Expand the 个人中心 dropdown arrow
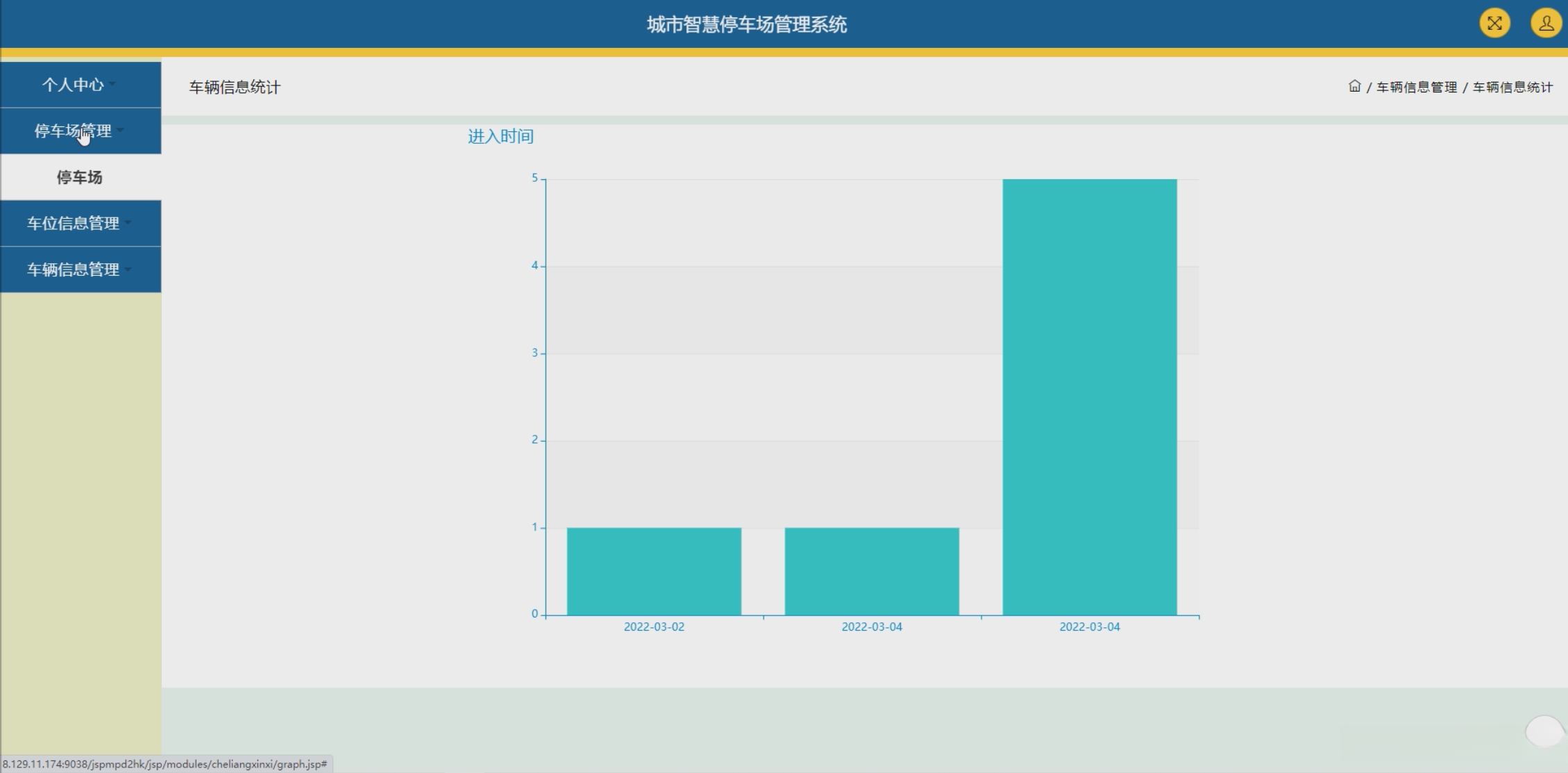1568x773 pixels. [112, 85]
